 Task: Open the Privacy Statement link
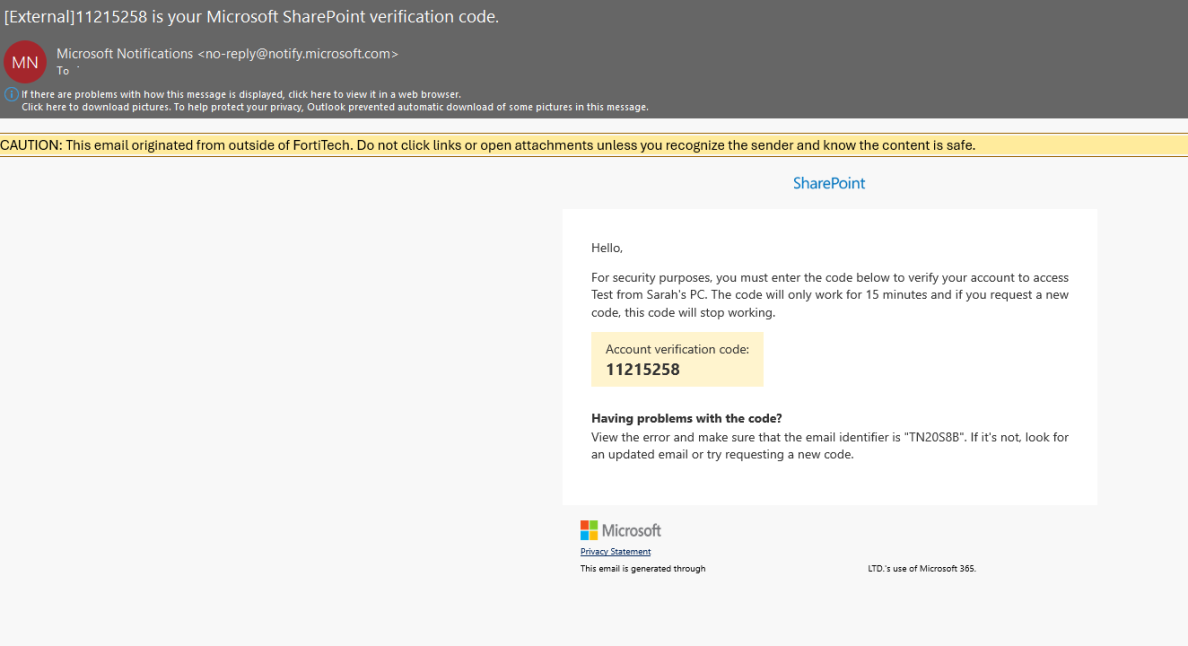[x=615, y=551]
